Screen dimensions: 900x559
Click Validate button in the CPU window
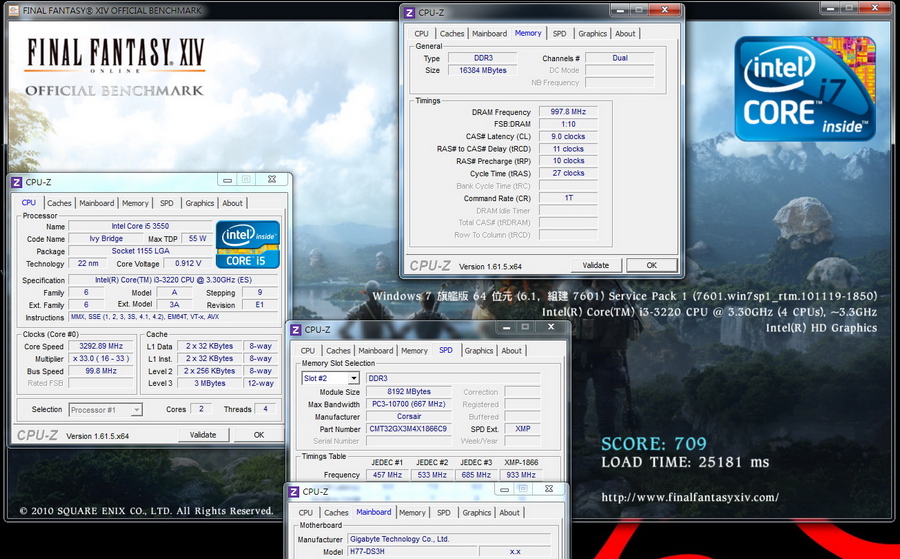(203, 435)
